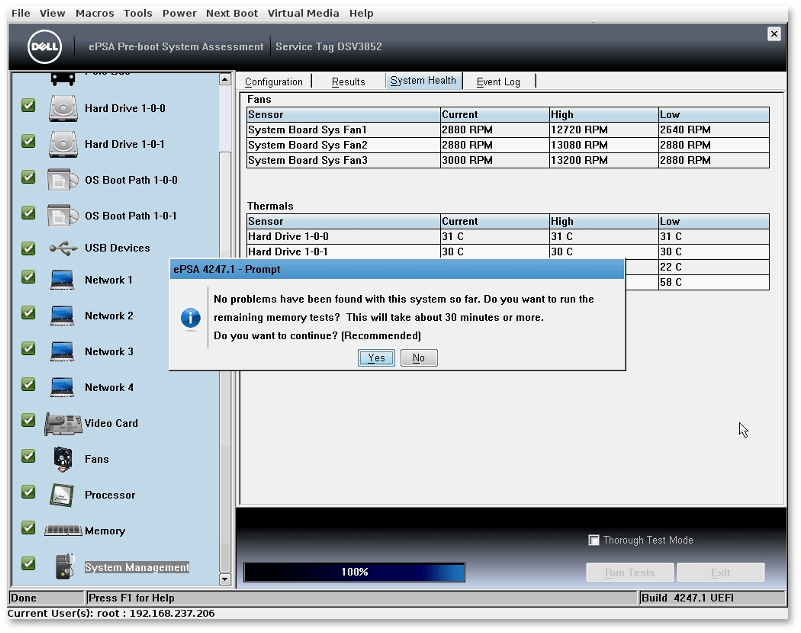Switch to the Configuration tab

[274, 82]
